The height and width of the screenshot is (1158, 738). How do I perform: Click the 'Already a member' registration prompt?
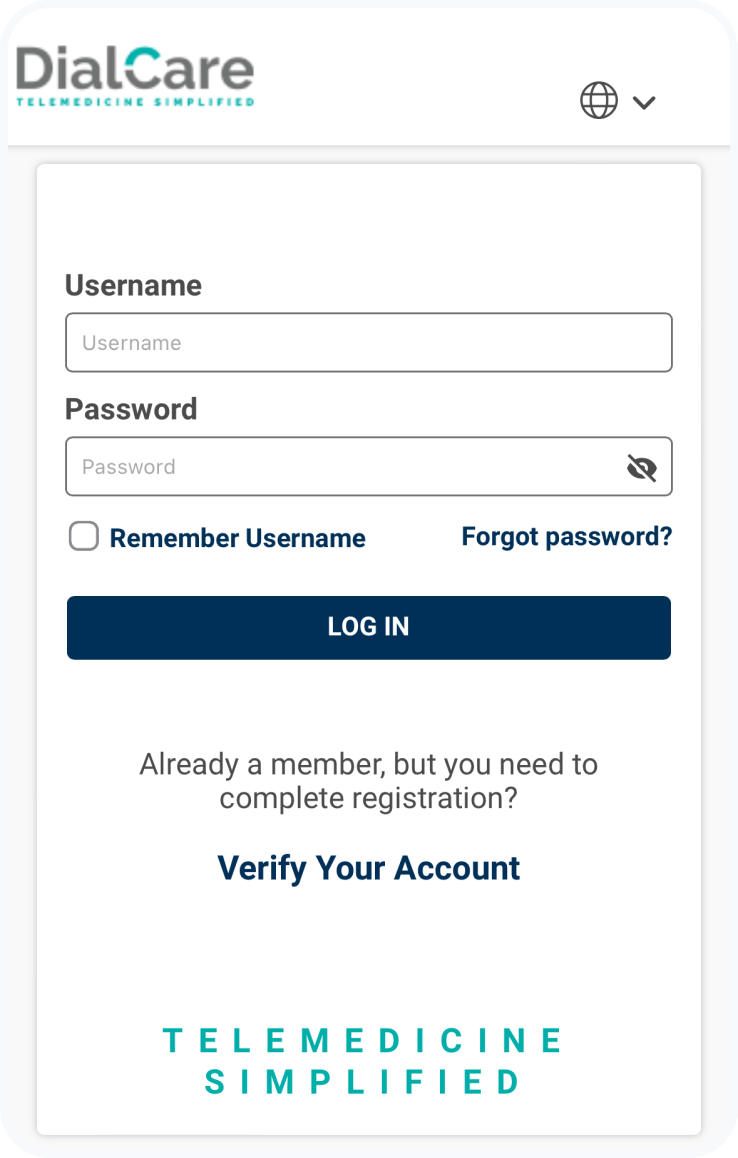click(368, 765)
